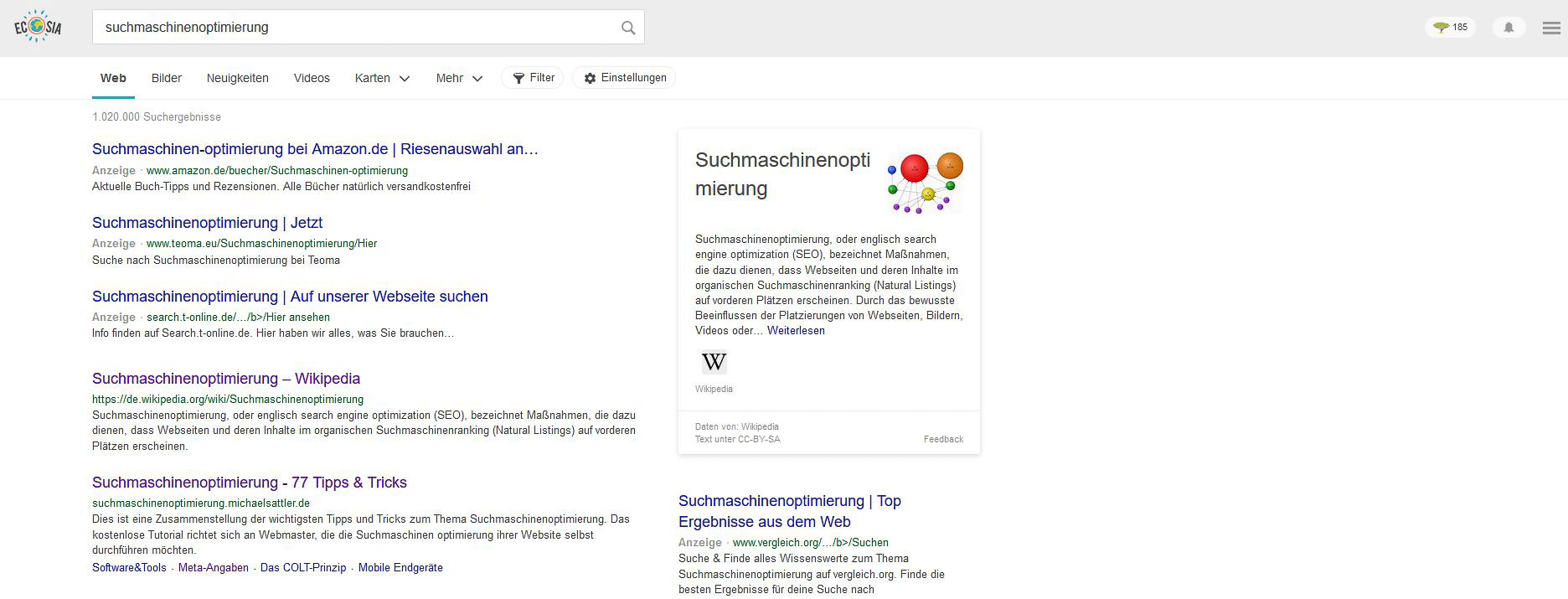Click 'Text unter CC-BY-SA' text
Viewport: 1568px width, 599px height.
(737, 439)
